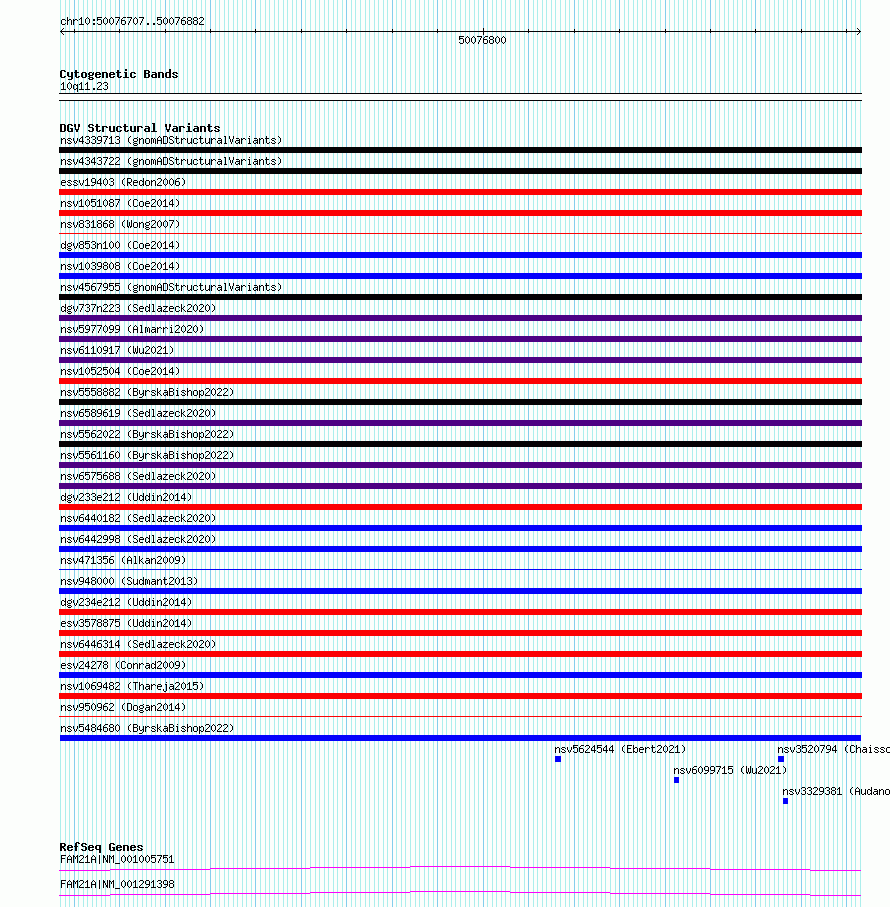Click the thin blue line for nsv471356 (Alkan2009)
Screen dimensions: 890x907
(x=460, y=570)
